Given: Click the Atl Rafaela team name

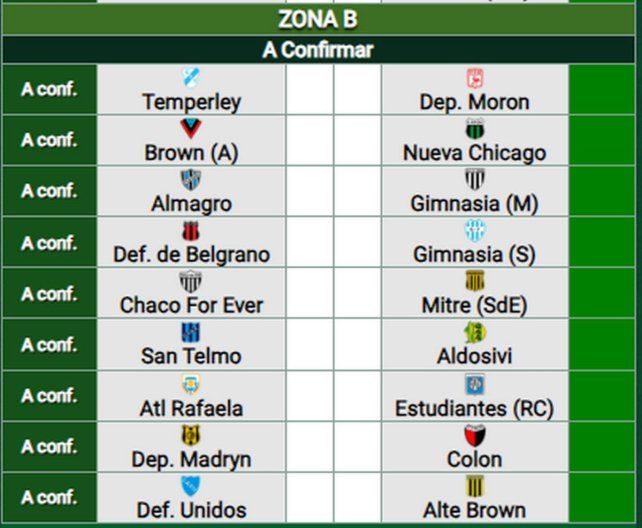Looking at the screenshot, I should 191,408.
